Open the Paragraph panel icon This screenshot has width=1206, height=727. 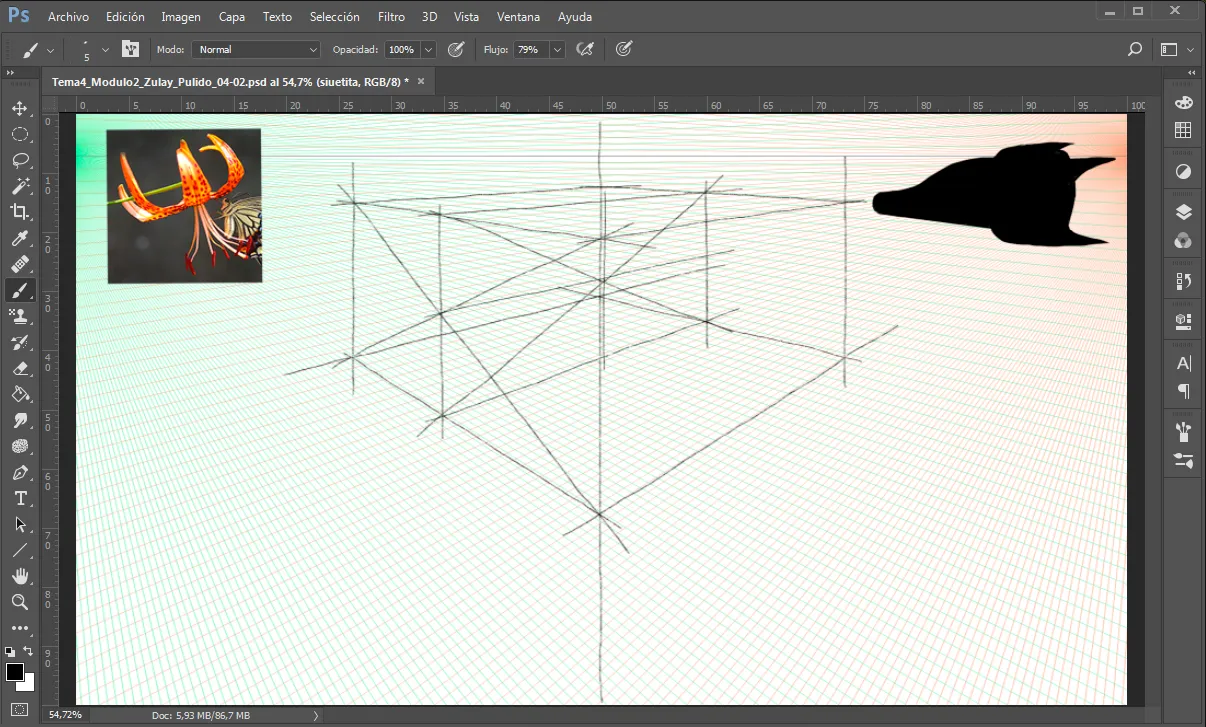1183,390
